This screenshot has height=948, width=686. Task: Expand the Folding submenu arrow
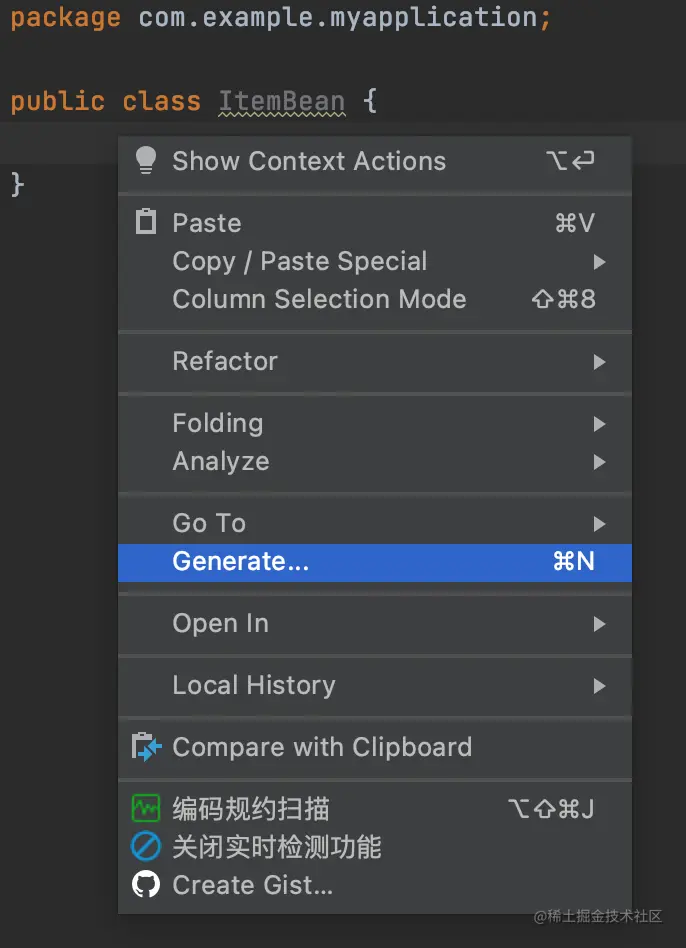pos(599,424)
